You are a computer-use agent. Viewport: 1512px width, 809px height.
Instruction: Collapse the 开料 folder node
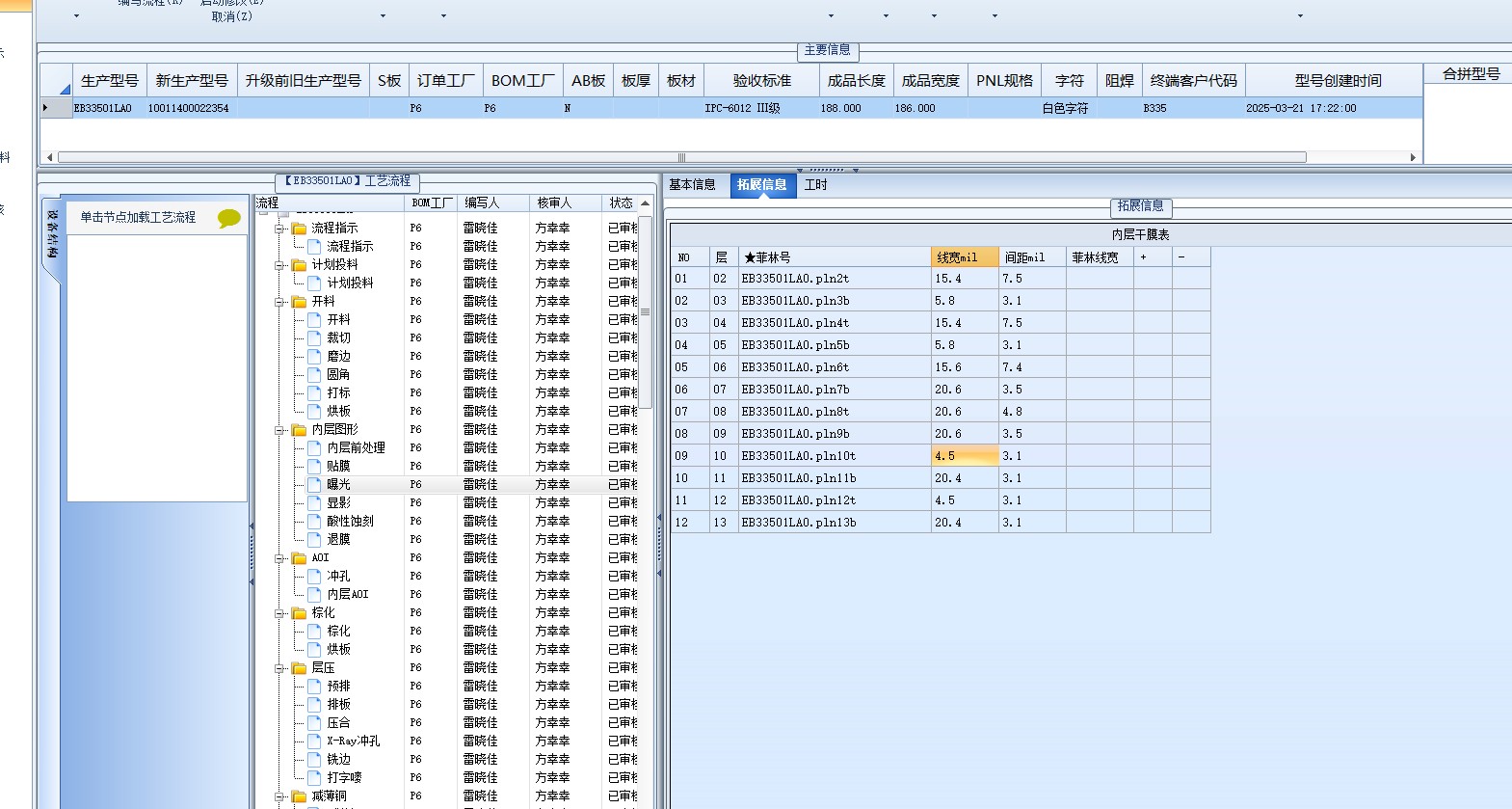click(279, 302)
